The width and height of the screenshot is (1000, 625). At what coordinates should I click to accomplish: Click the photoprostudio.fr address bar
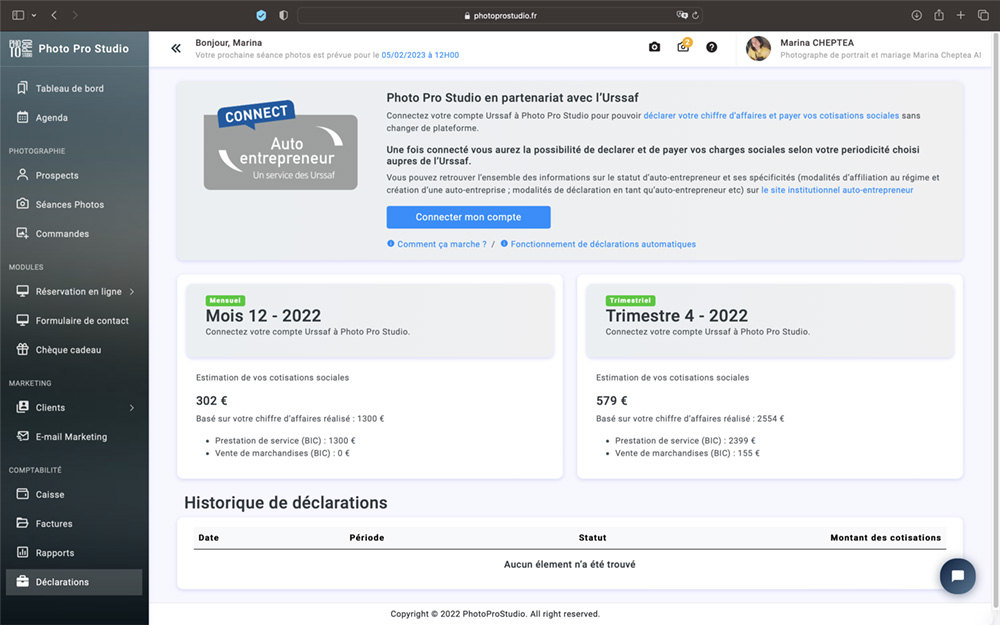click(500, 15)
